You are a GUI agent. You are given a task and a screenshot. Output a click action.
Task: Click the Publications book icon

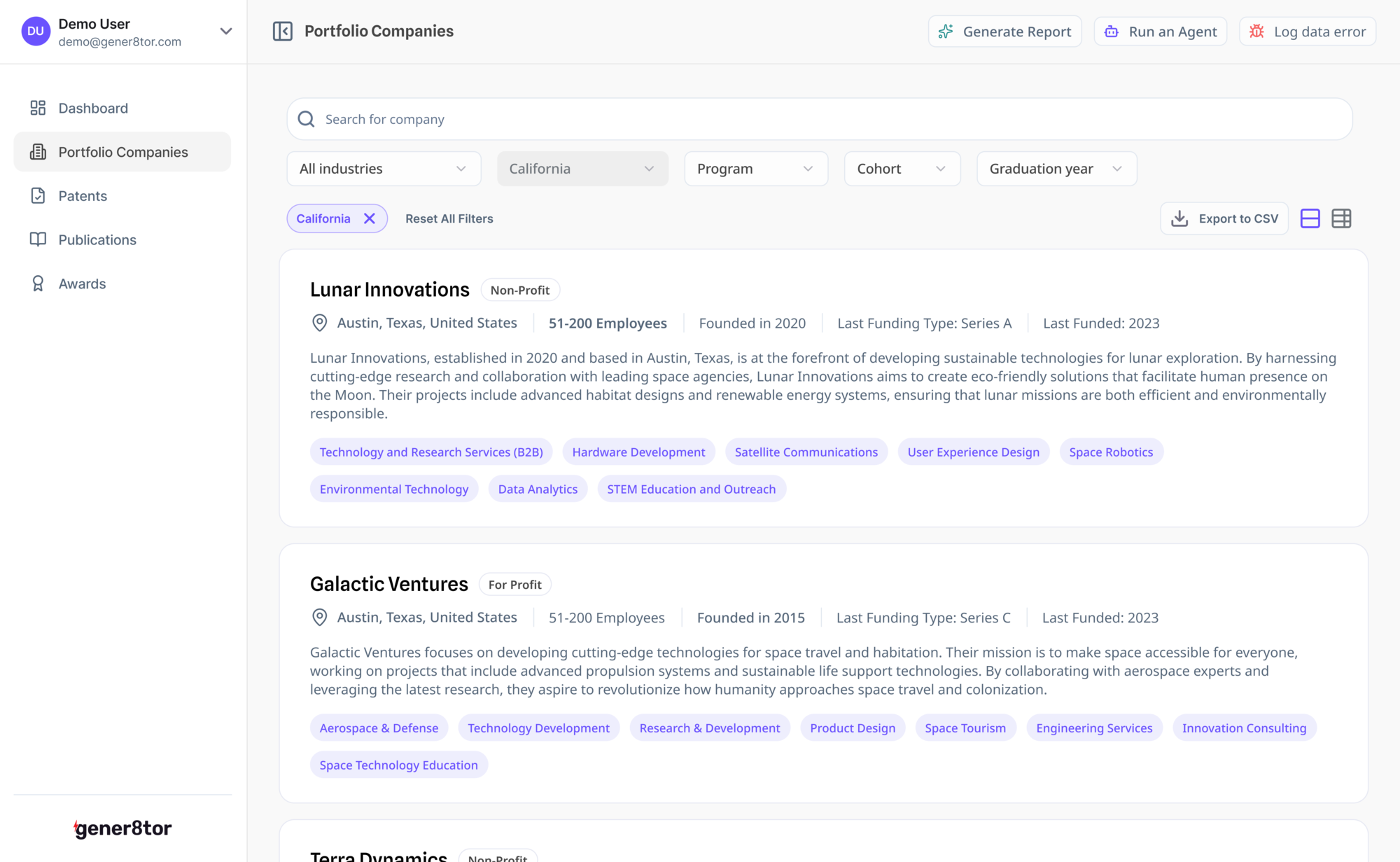click(x=38, y=239)
